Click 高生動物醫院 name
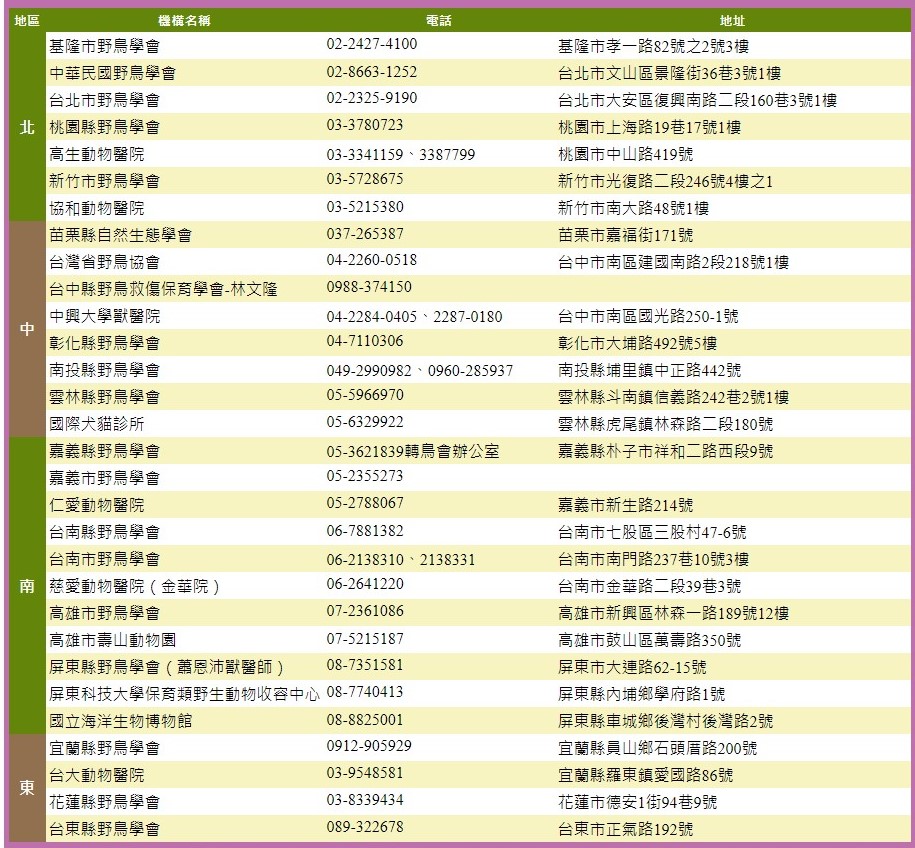The image size is (915, 848). tap(97, 154)
